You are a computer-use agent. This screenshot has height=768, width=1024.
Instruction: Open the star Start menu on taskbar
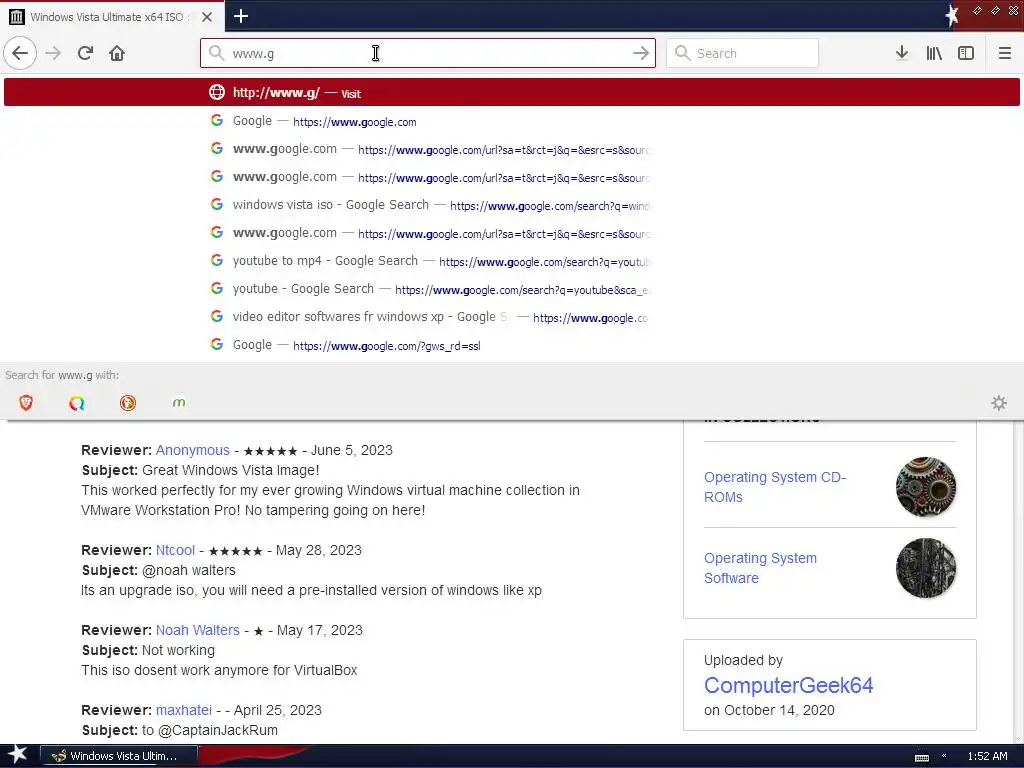[17, 754]
